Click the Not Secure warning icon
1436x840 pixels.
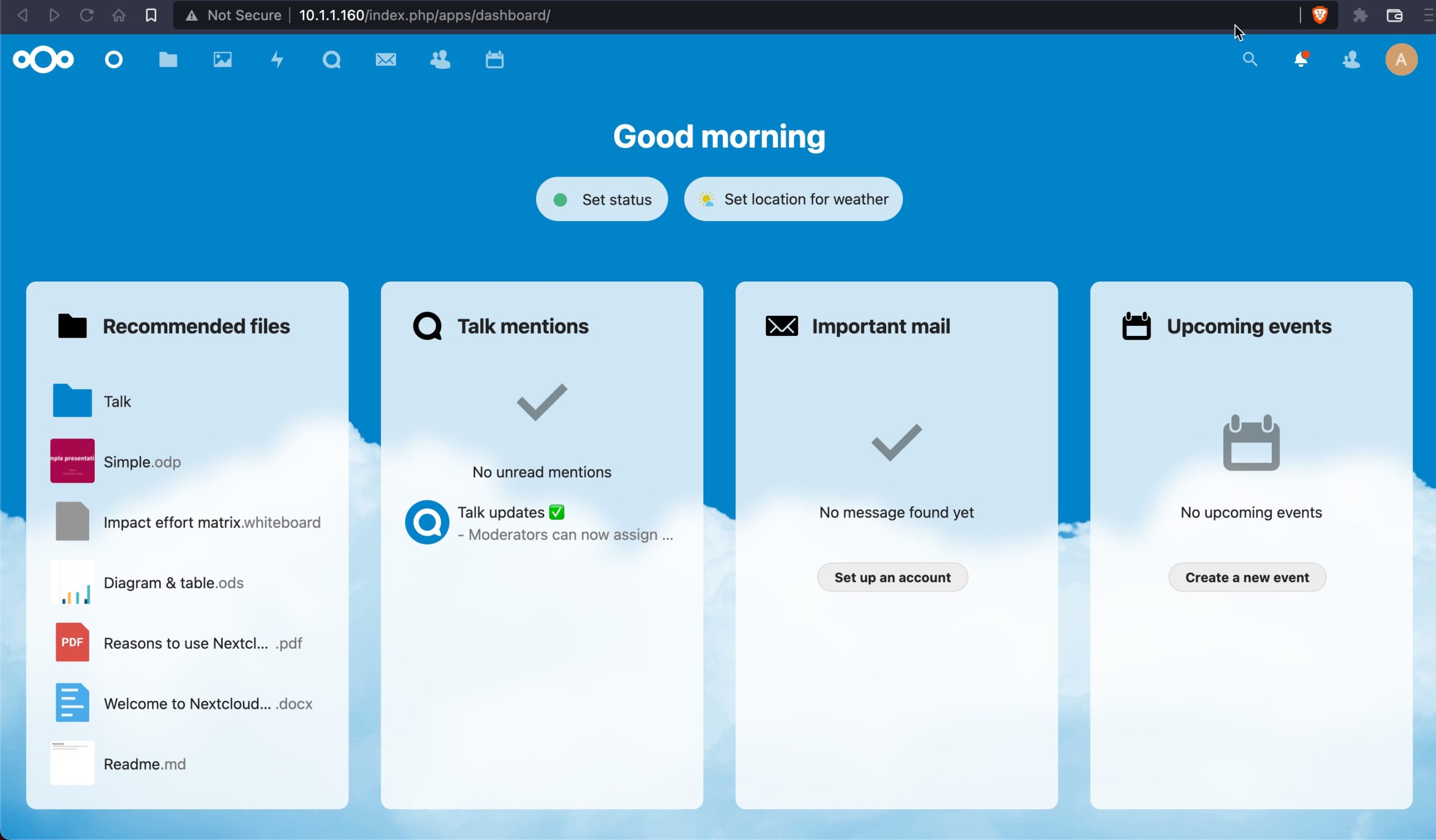tap(191, 15)
